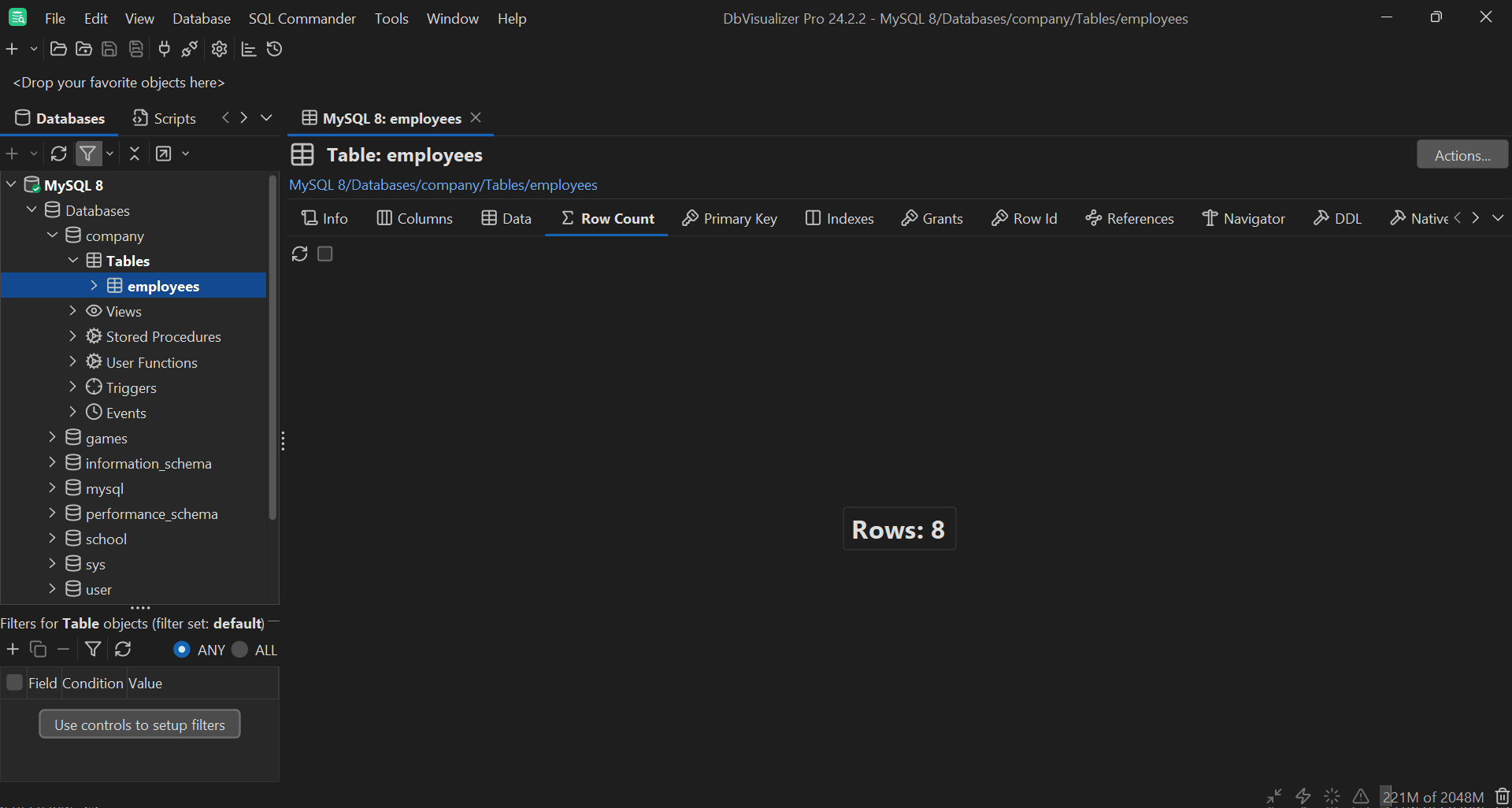
Task: Click the garbage collection trash icon
Action: tap(1502, 796)
